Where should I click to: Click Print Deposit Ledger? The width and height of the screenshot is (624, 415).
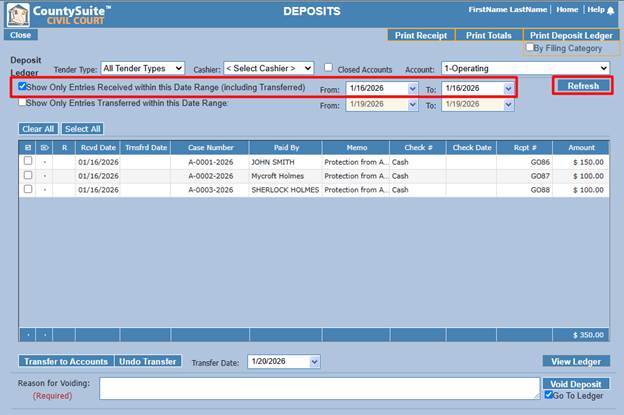coord(571,35)
